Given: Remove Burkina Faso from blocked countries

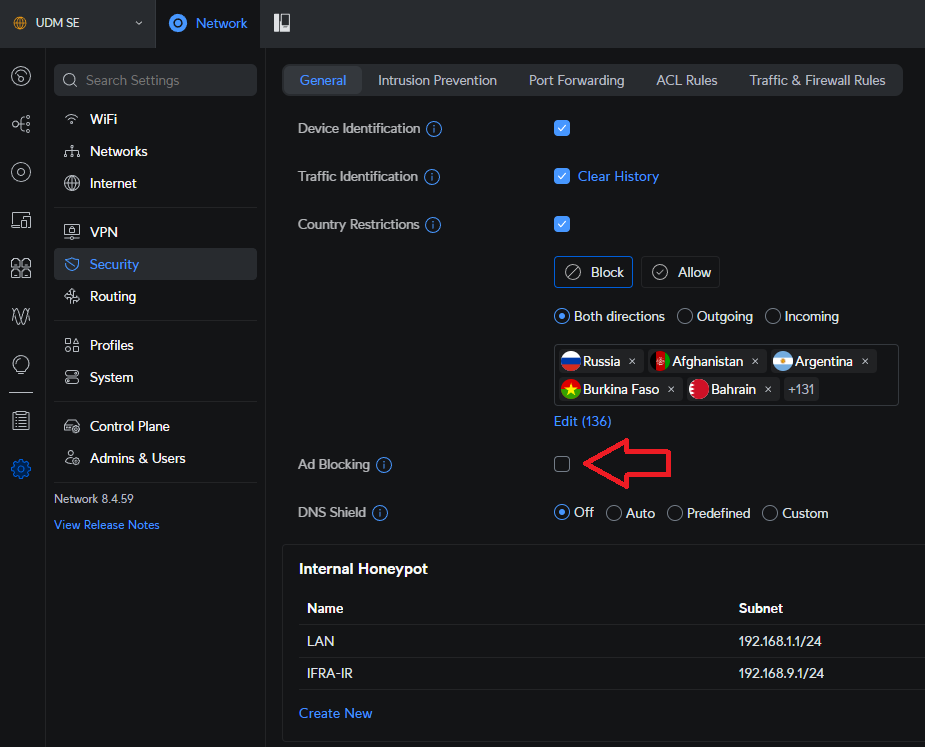Looking at the screenshot, I should pyautogui.click(x=671, y=389).
